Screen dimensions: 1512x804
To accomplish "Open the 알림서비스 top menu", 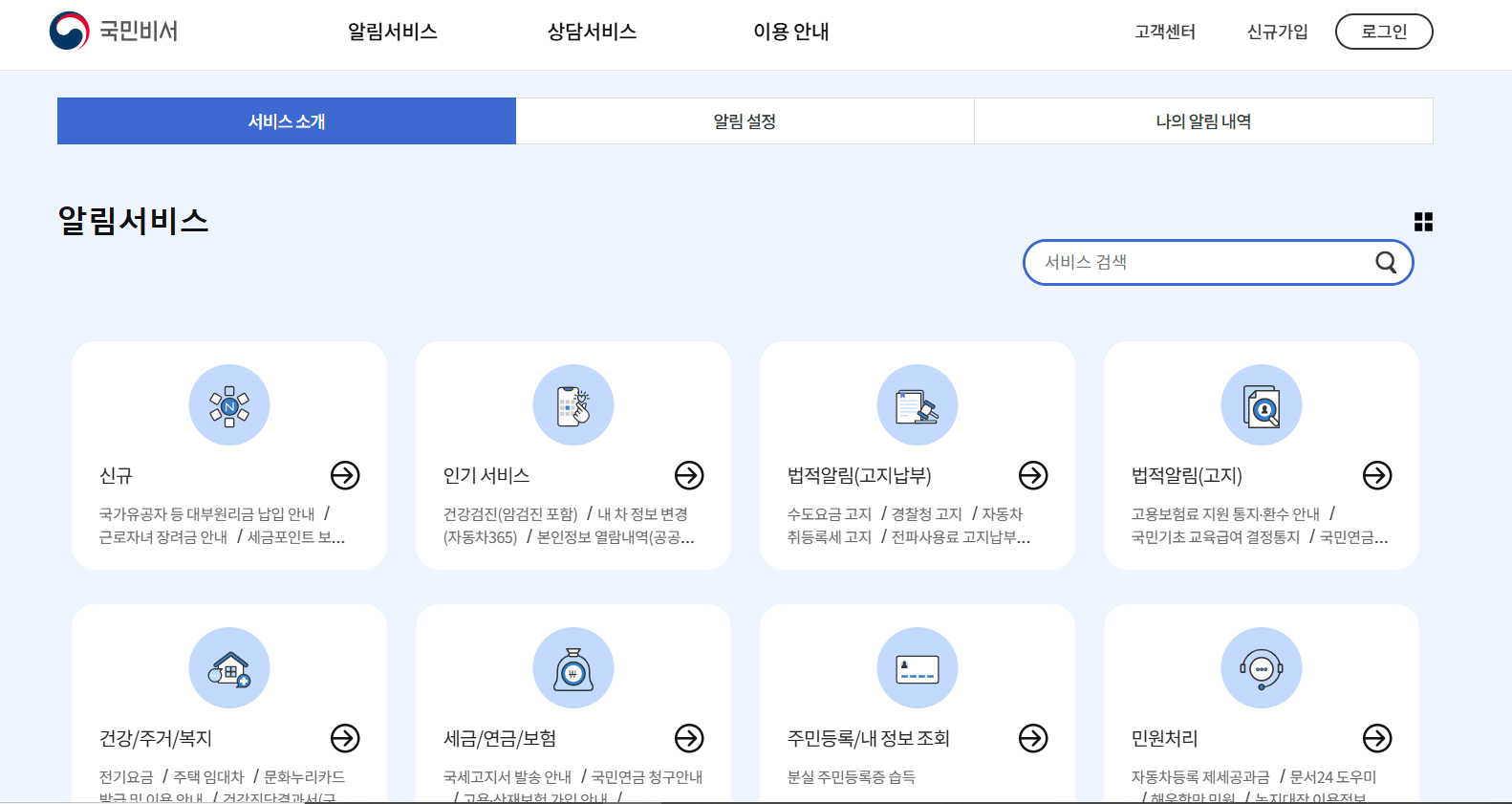I will click(393, 32).
